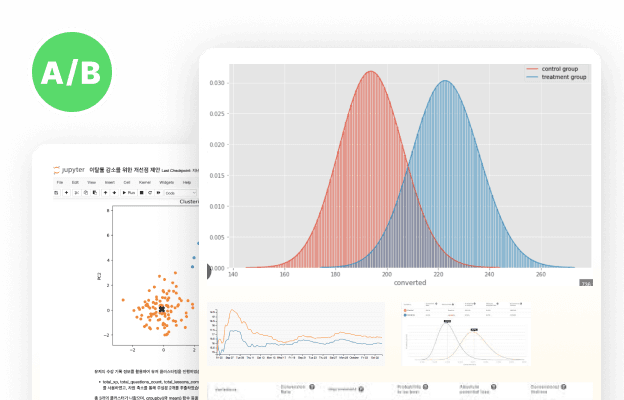Open the Insert menu in Jupyter
This screenshot has width=624, height=400.
pyautogui.click(x=109, y=182)
